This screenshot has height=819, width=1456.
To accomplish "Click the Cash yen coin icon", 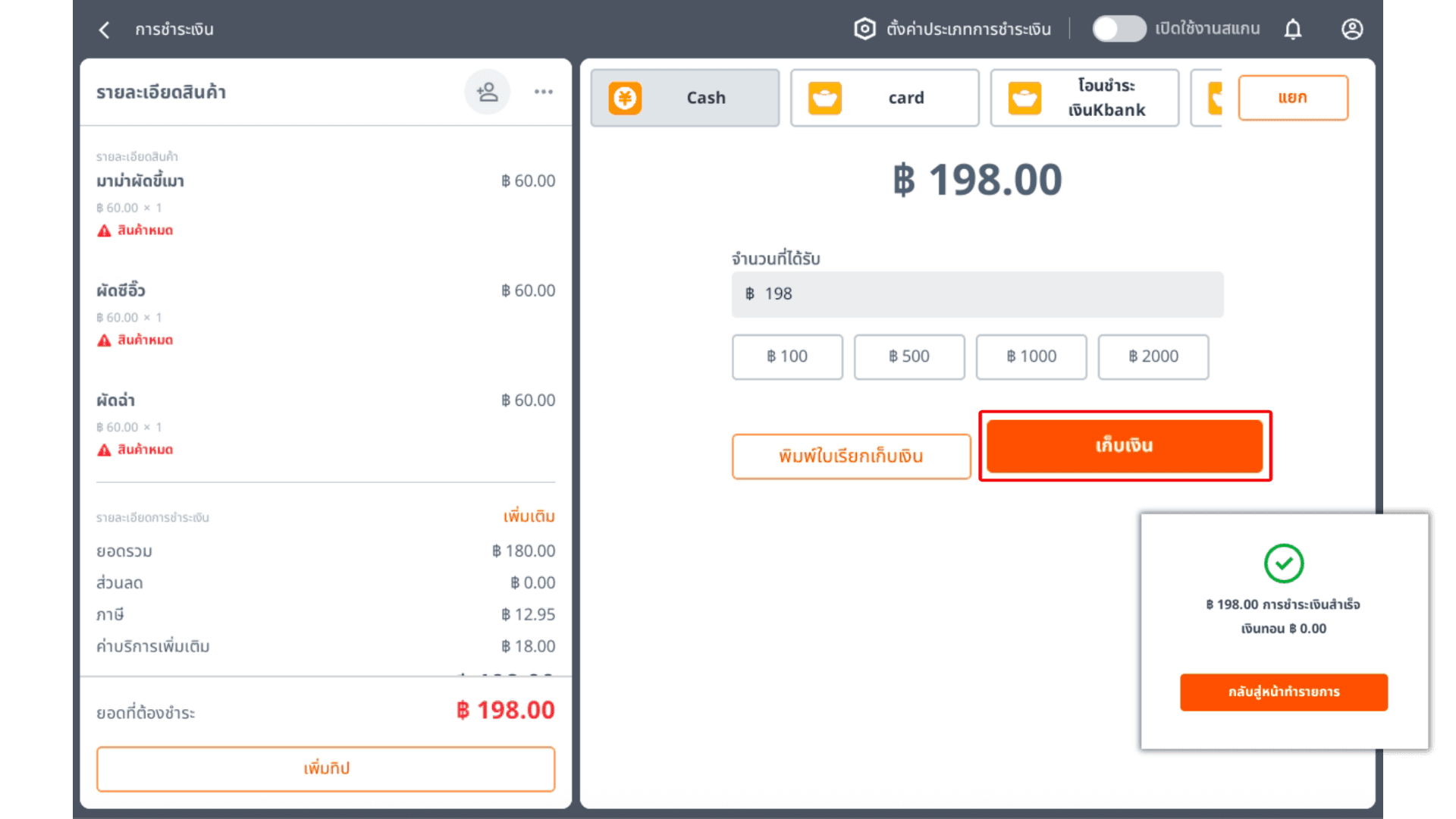I will click(625, 98).
